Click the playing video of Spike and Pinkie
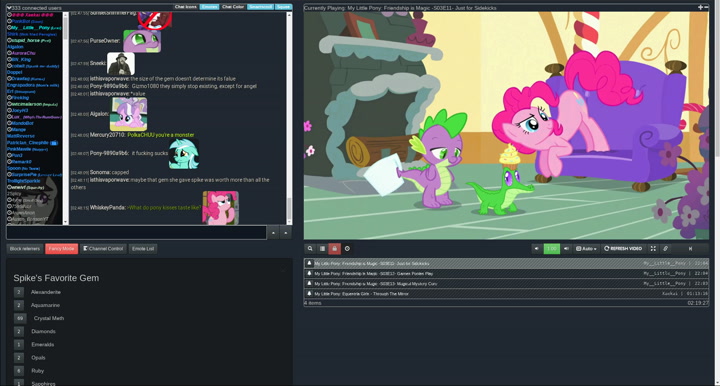720x386 pixels. click(506, 125)
